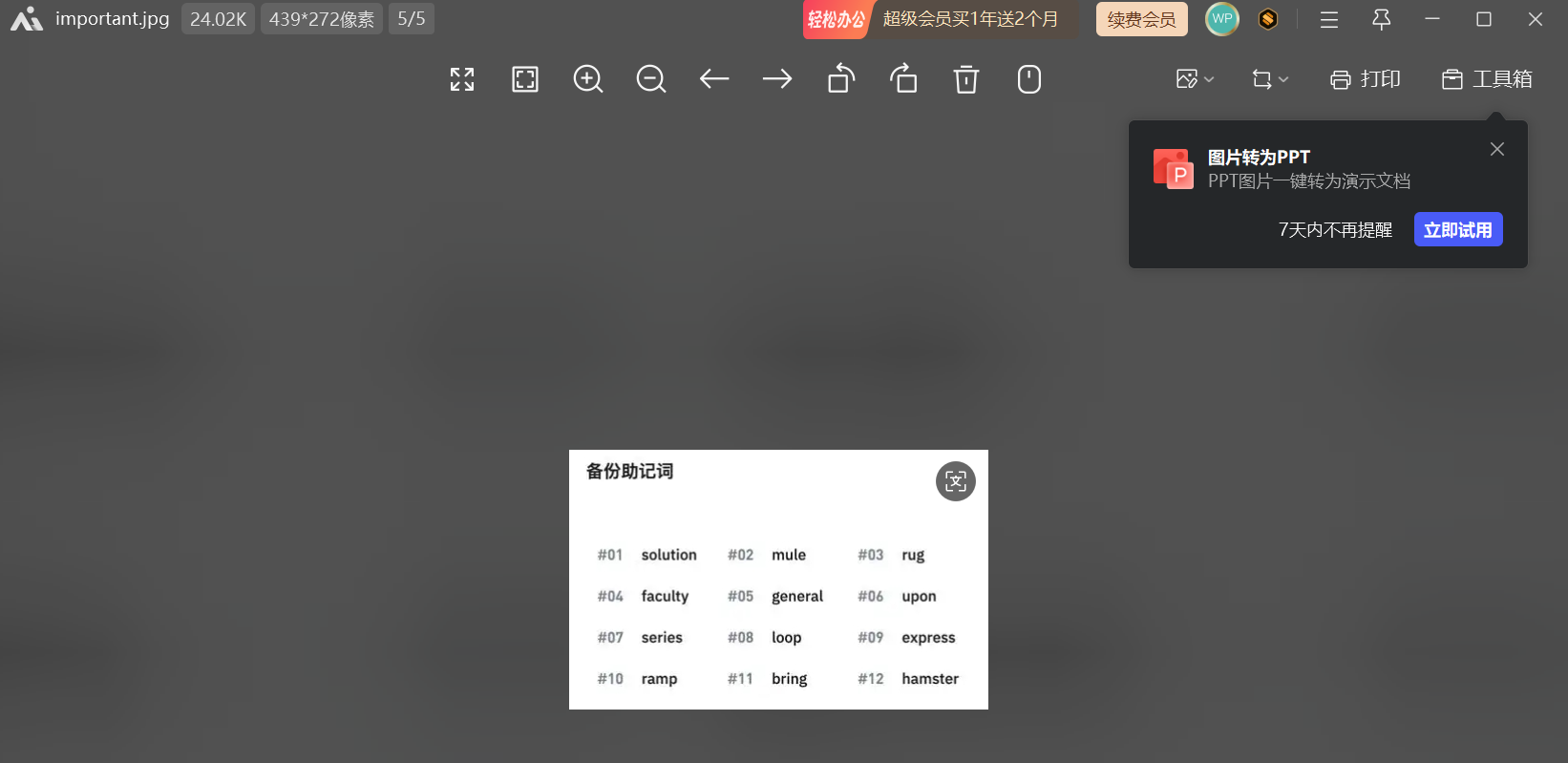Open the 工具箱 toolbox

[x=1487, y=79]
